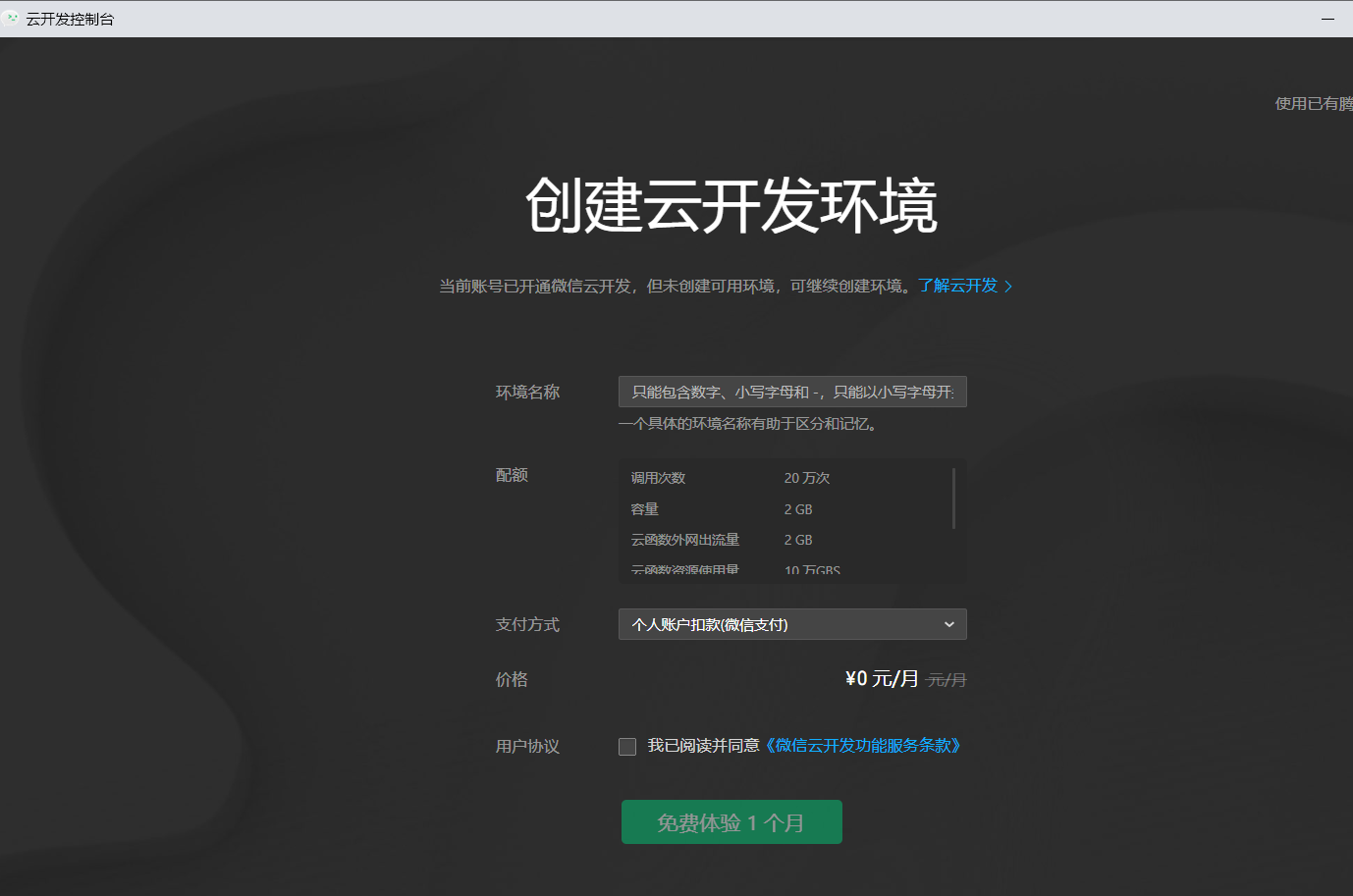Image resolution: width=1353 pixels, height=896 pixels.
Task: Click the 环境名称 input field
Action: 792,392
